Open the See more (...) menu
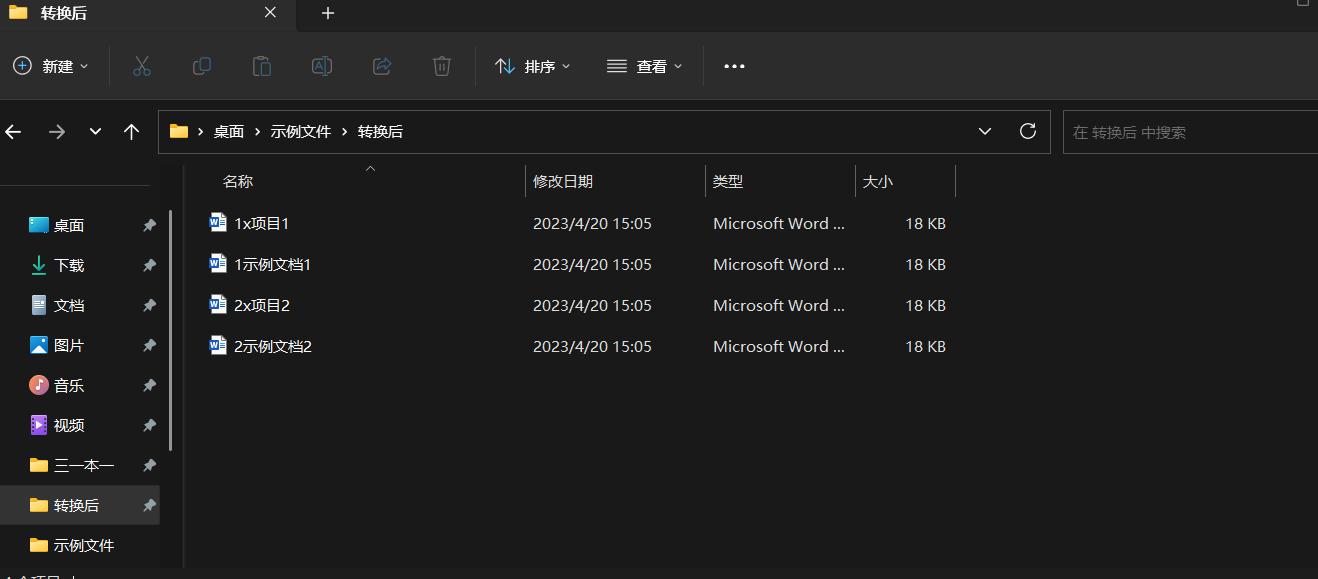 click(x=734, y=66)
